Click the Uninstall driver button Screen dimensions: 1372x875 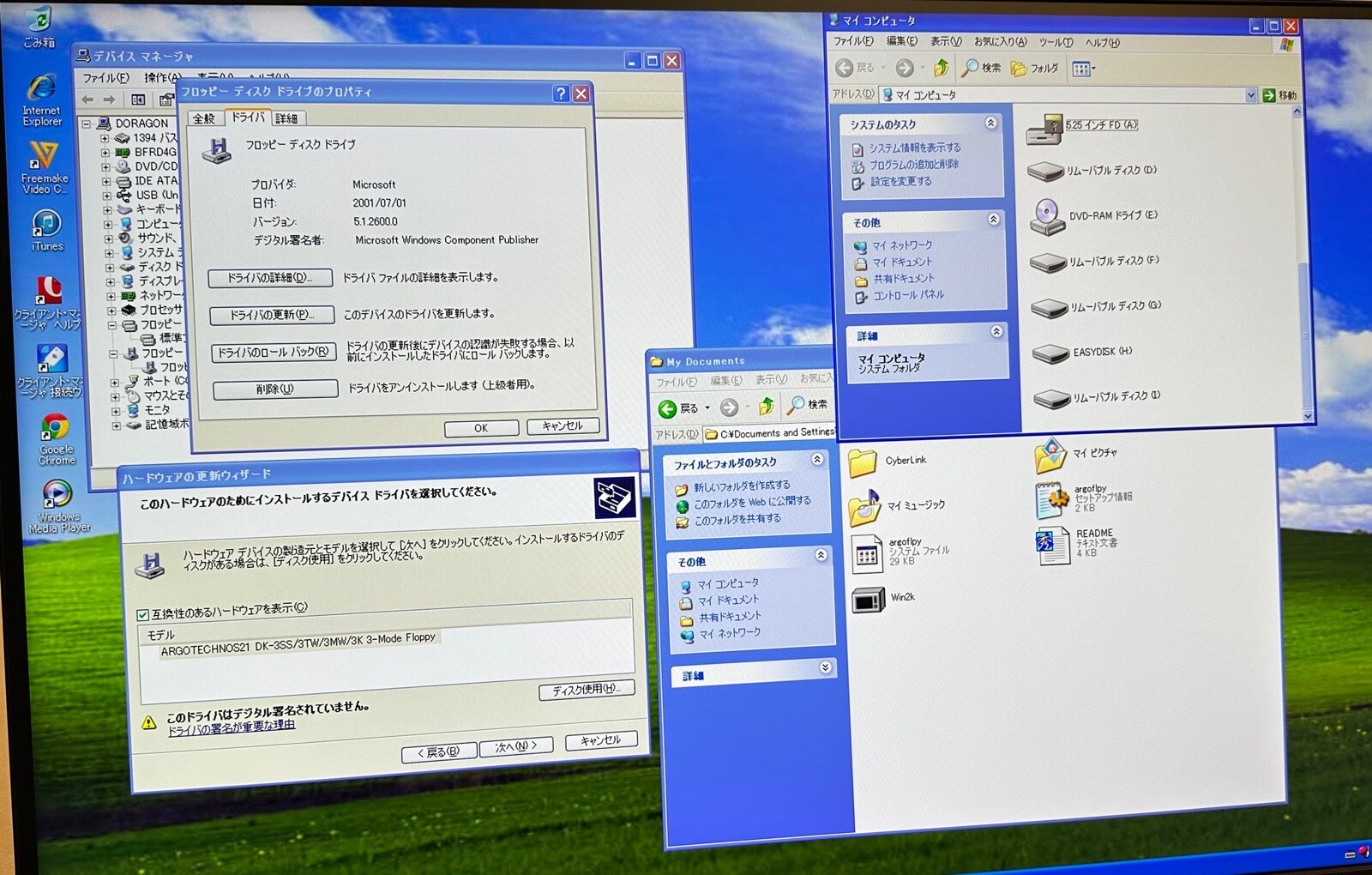pos(275,389)
